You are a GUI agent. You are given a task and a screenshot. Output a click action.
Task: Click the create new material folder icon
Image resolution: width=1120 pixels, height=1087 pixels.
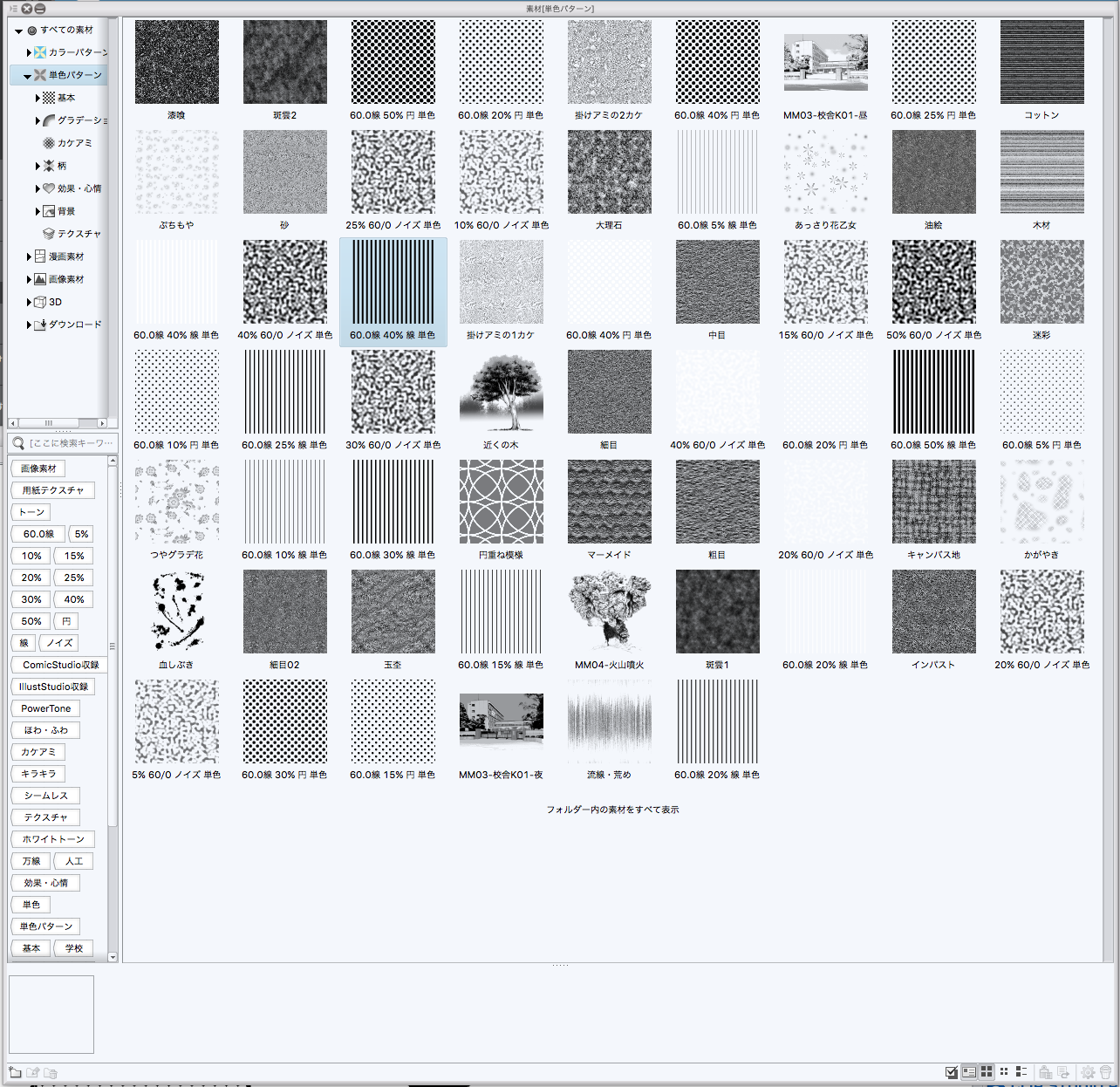point(15,1072)
